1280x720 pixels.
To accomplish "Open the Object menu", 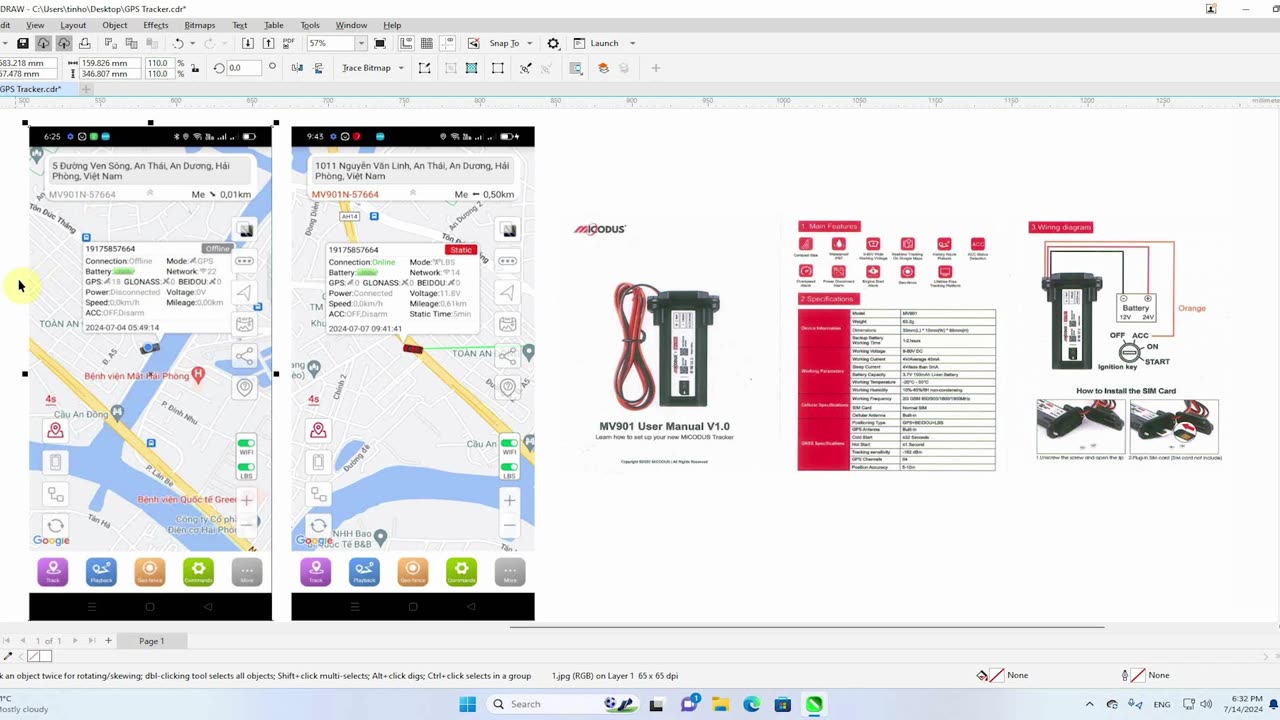I will click(115, 25).
